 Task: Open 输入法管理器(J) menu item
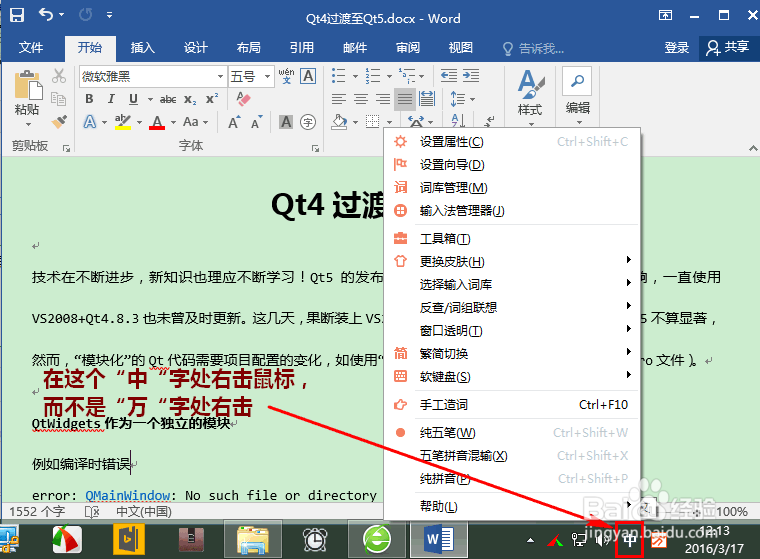point(512,211)
